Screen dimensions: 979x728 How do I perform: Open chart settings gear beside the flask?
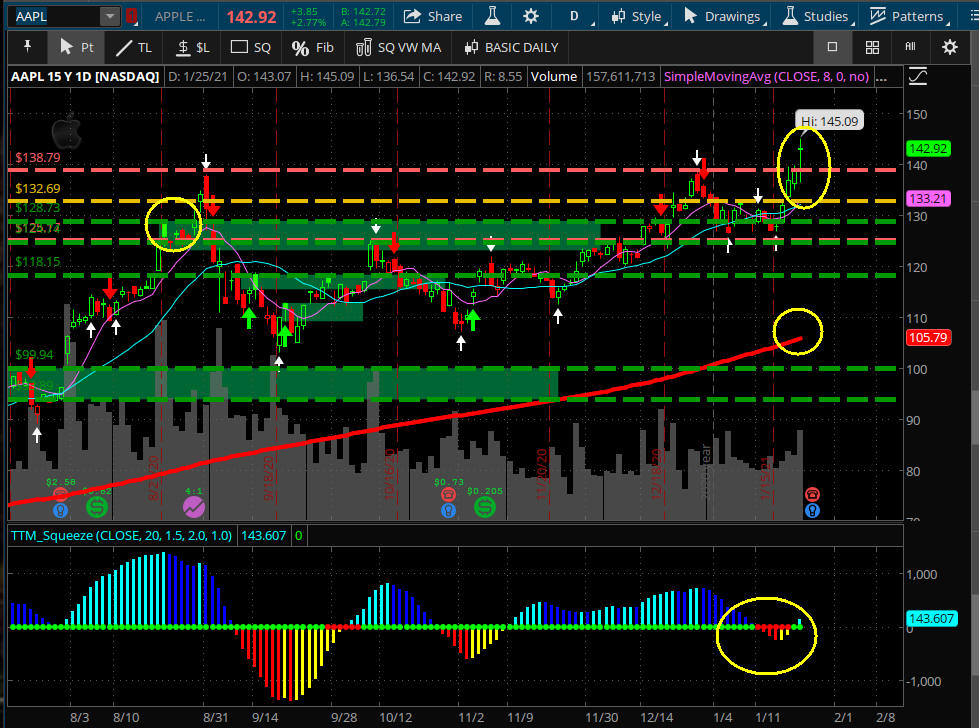coord(530,16)
